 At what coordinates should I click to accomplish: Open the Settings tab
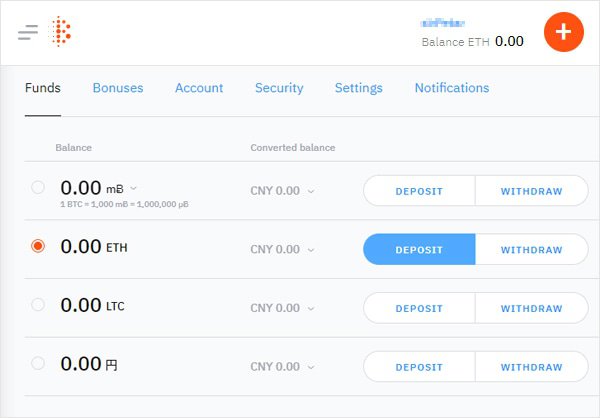(359, 88)
